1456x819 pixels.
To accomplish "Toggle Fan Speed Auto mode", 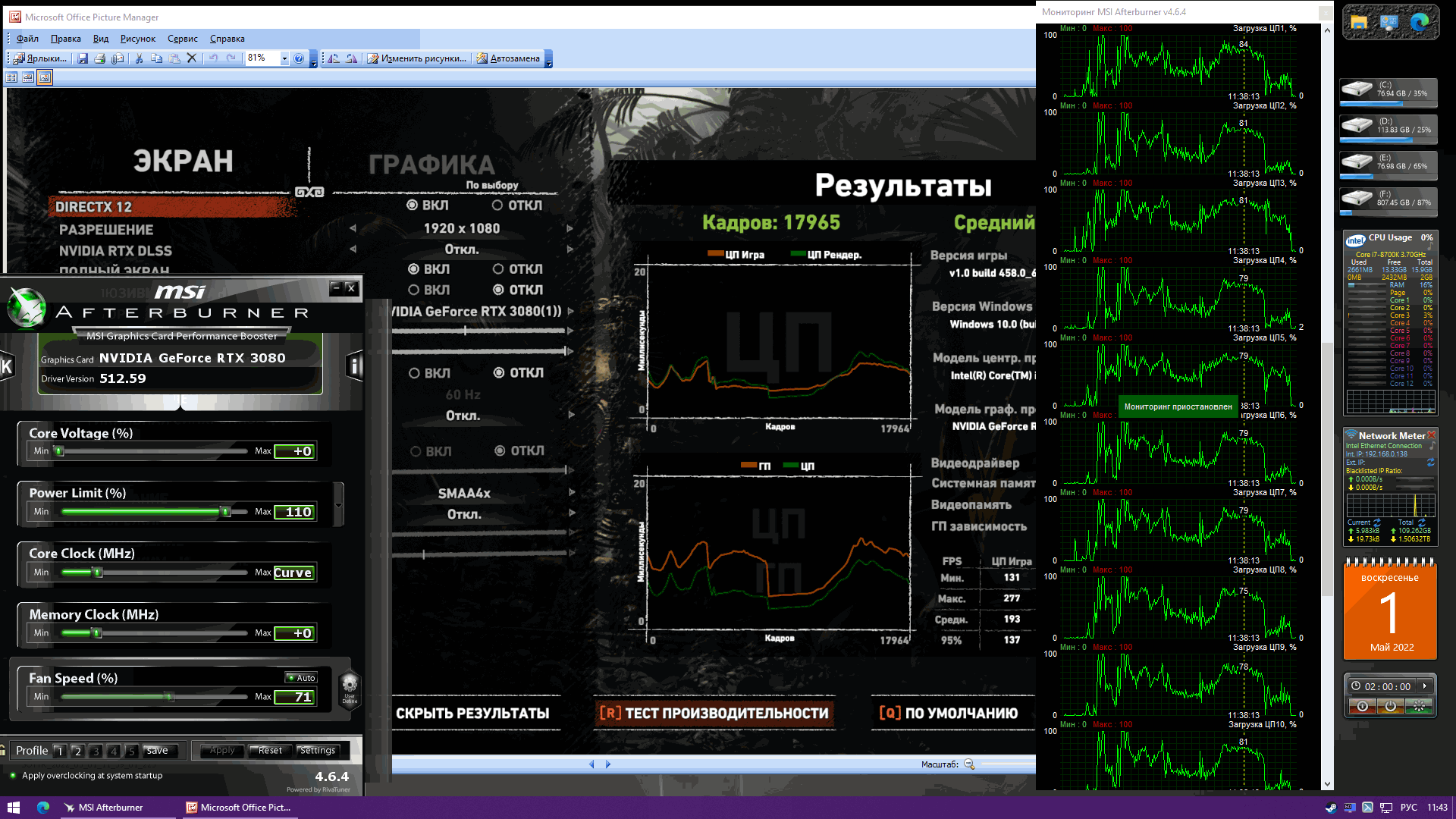I will pos(302,678).
